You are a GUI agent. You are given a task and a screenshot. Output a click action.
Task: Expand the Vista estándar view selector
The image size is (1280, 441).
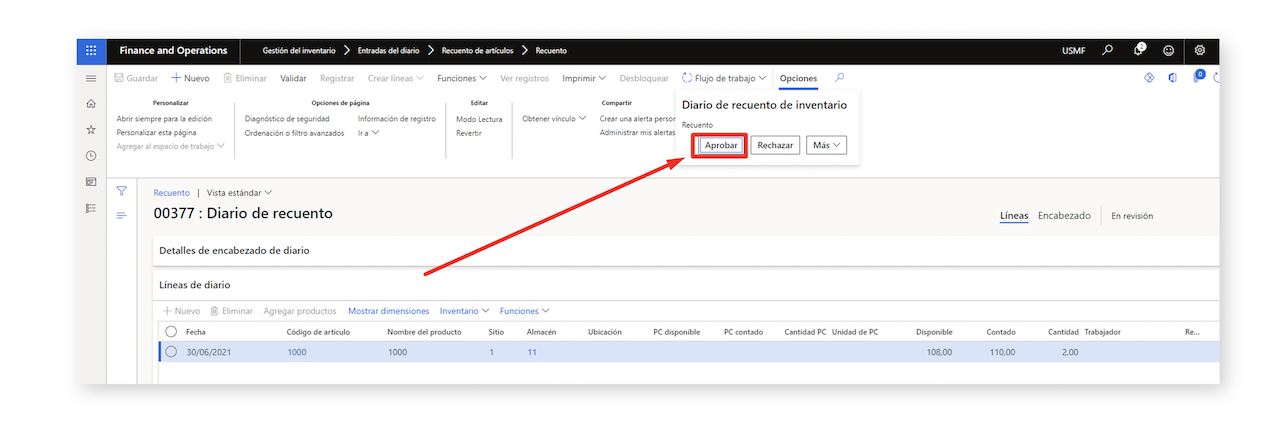(x=239, y=192)
